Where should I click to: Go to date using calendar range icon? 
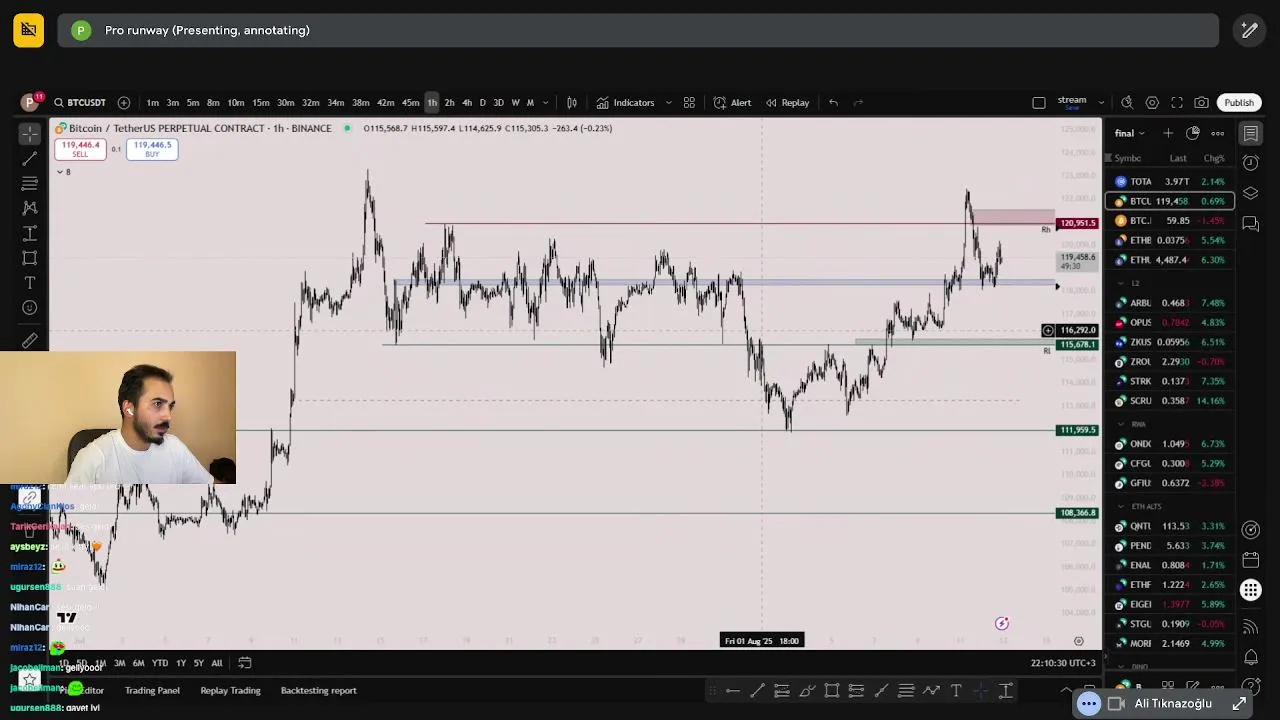coord(245,663)
